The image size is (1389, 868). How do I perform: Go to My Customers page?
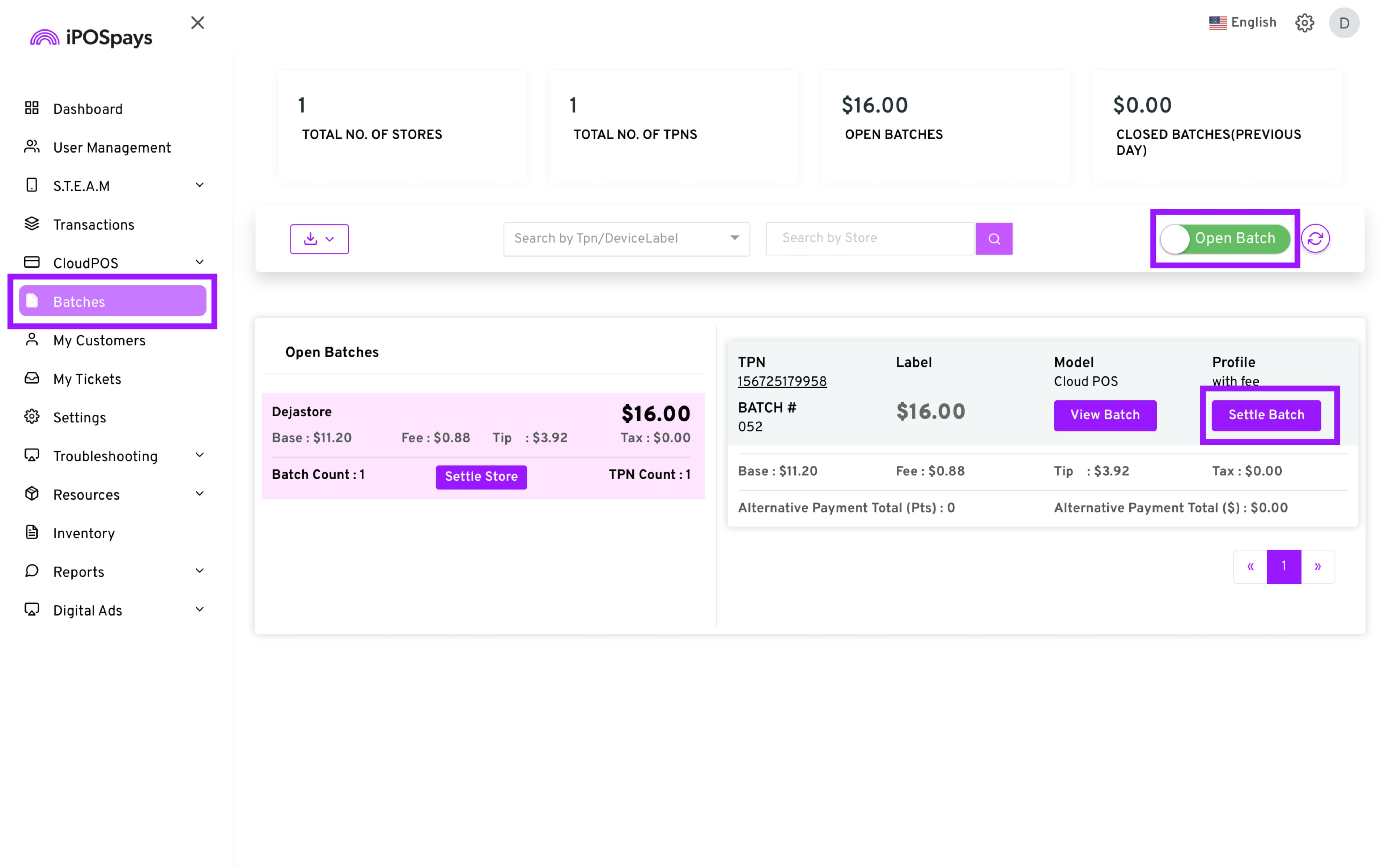[x=99, y=340]
